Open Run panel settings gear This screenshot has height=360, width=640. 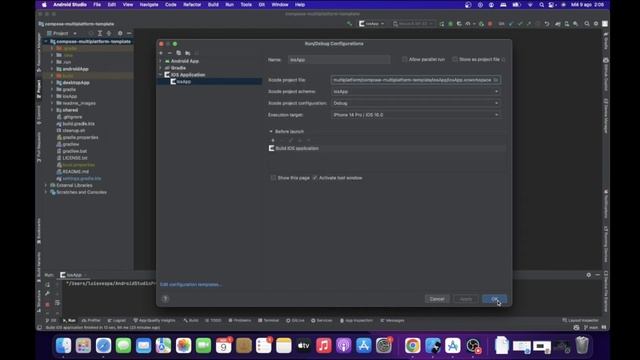(x=589, y=275)
